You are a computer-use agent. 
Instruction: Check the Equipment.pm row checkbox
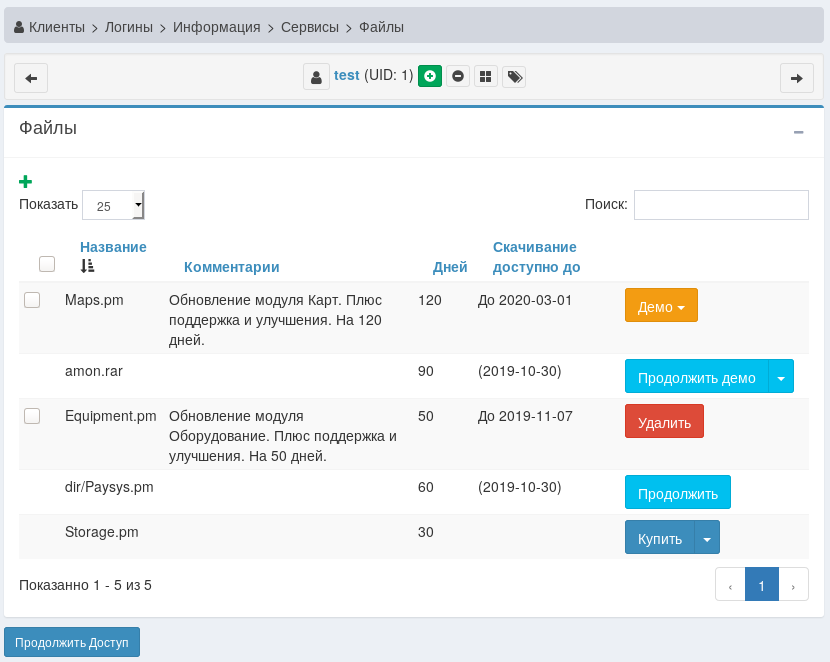[32, 416]
